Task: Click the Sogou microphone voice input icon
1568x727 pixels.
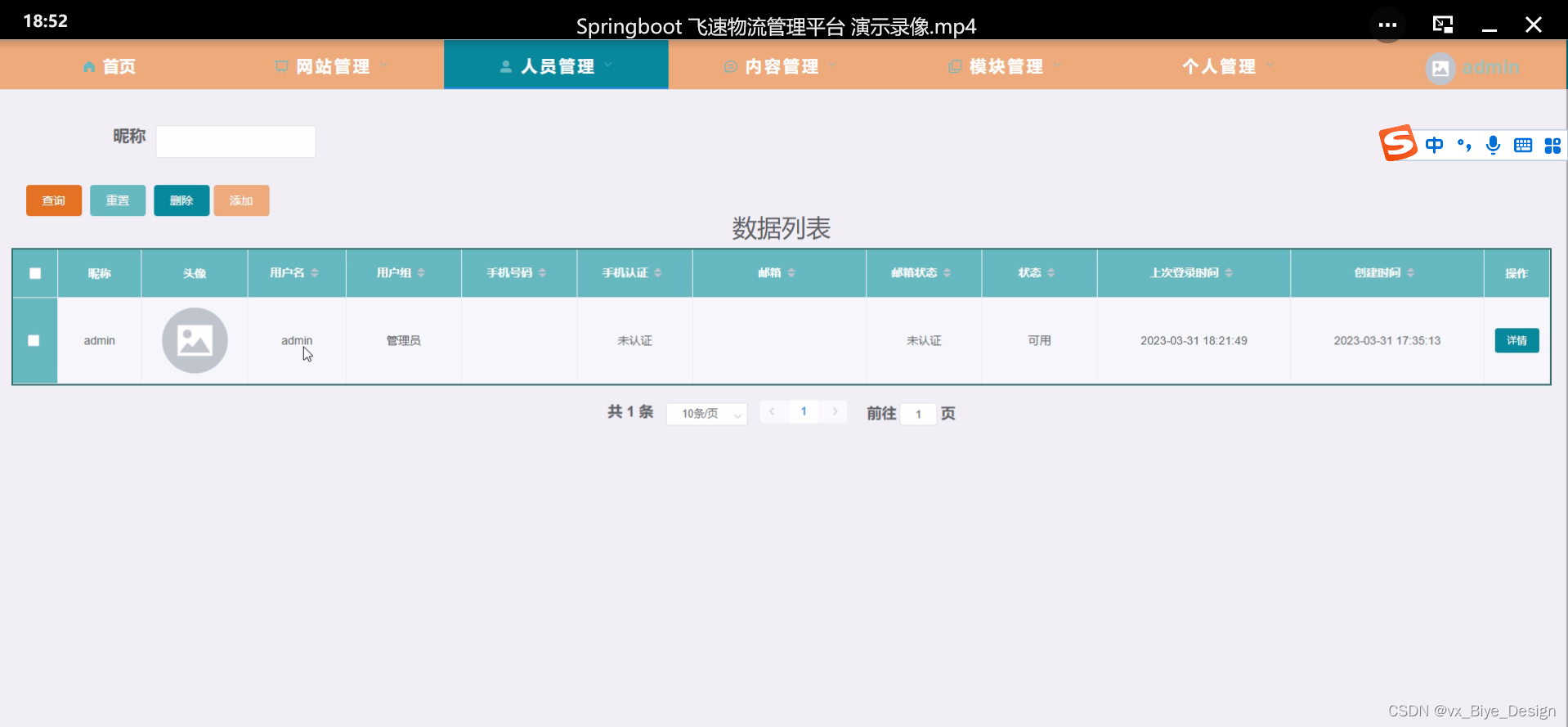Action: 1493,146
